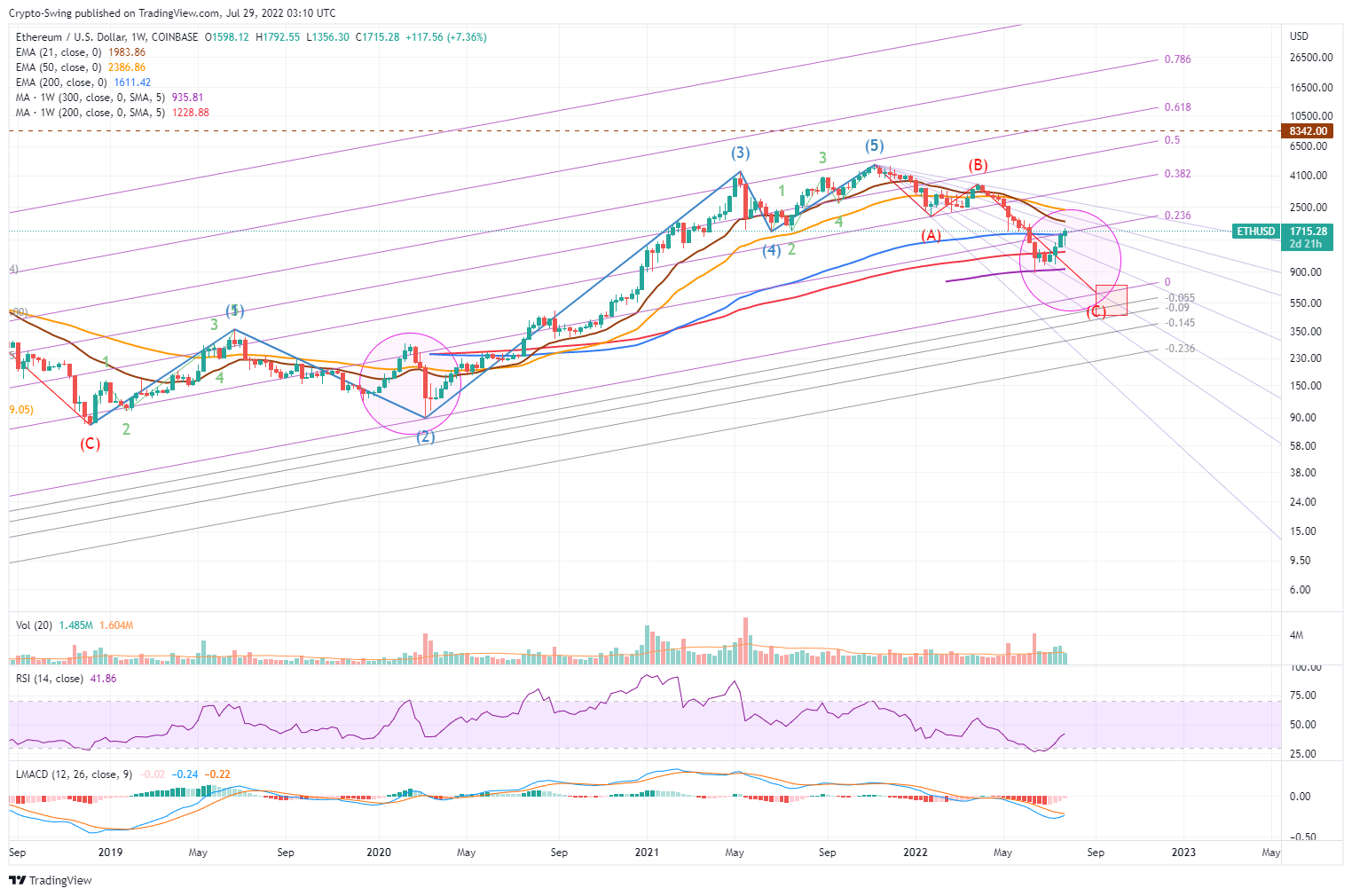
Task: Click the red (C) label near 2019 low
Action: pyautogui.click(x=90, y=444)
